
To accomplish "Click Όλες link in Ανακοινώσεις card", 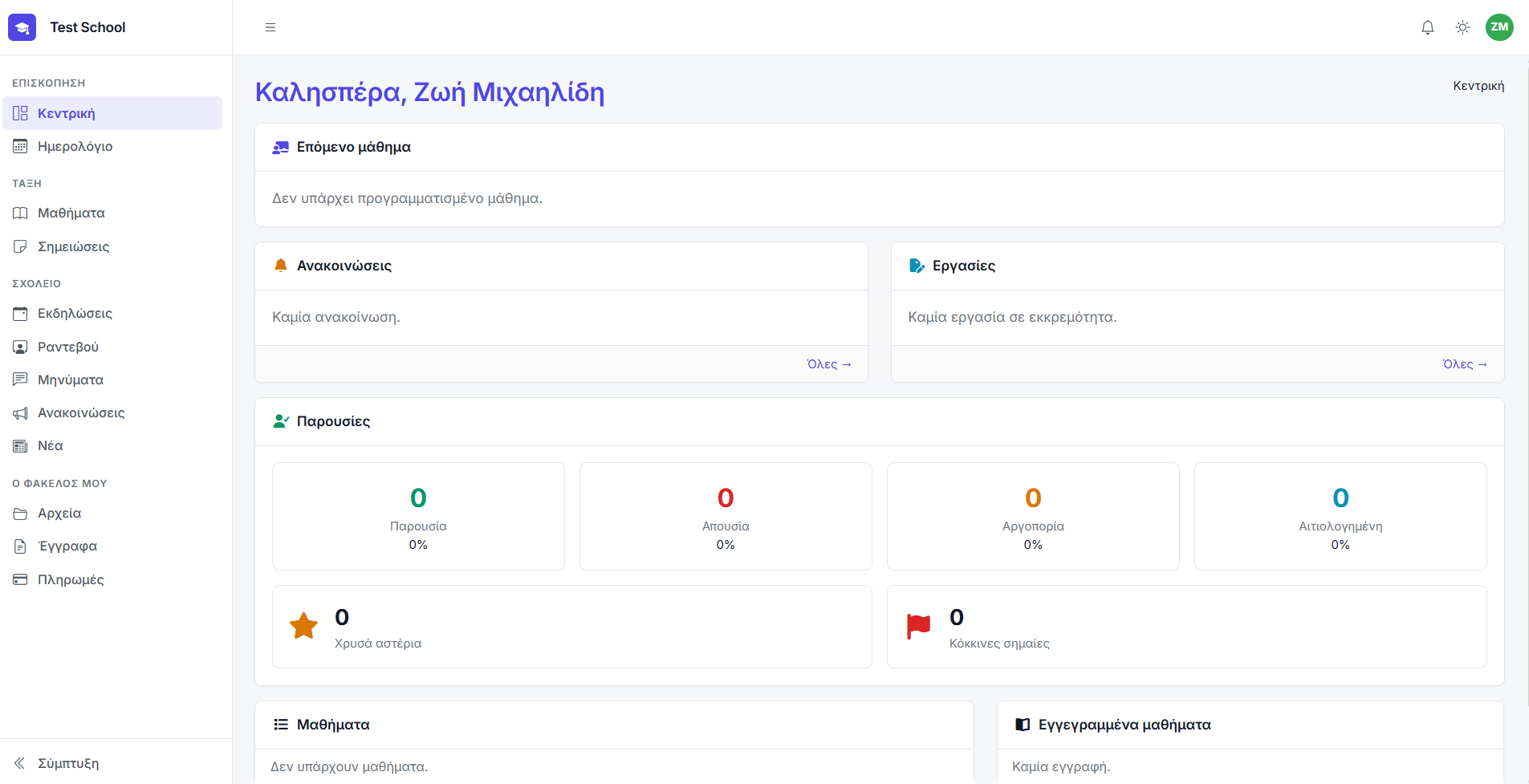I will [829, 364].
